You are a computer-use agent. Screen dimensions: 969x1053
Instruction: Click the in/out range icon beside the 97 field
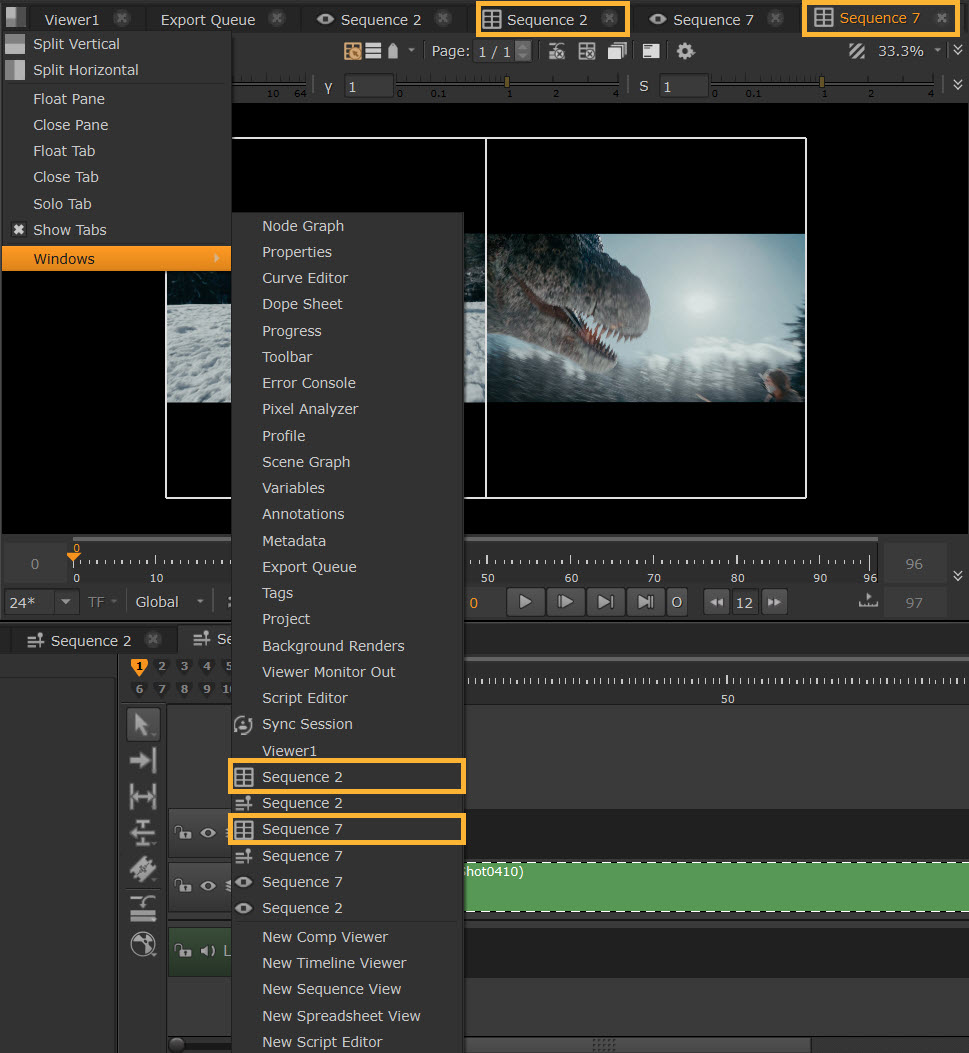click(x=868, y=601)
